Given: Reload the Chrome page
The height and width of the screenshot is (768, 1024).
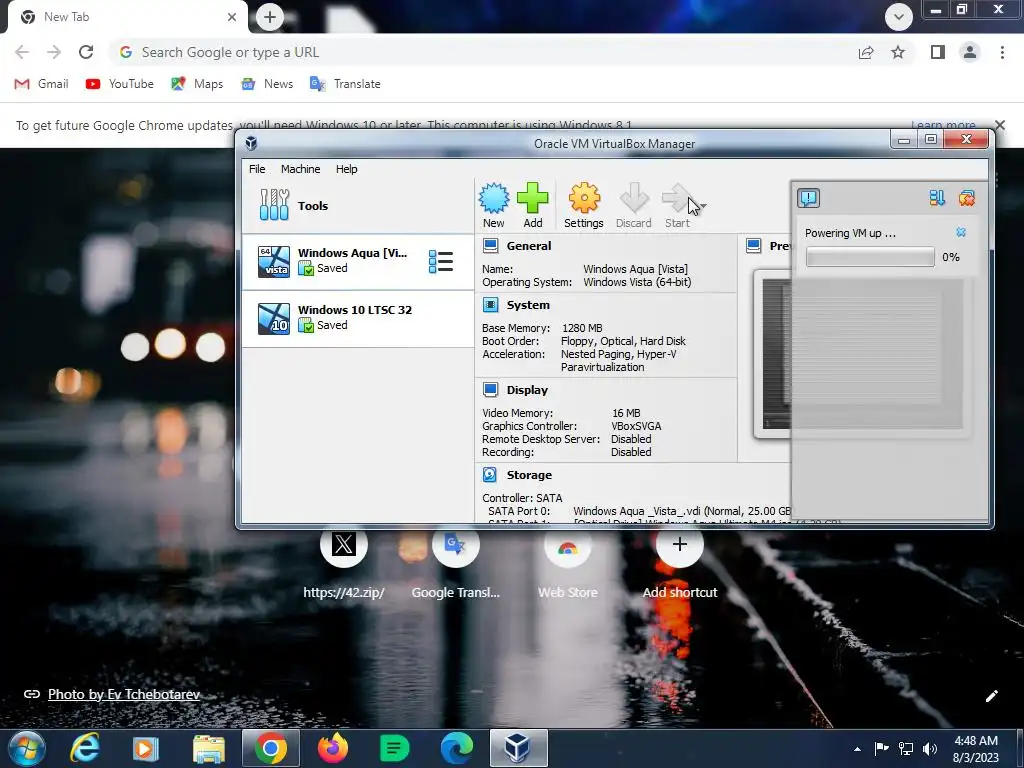Looking at the screenshot, I should pyautogui.click(x=86, y=52).
